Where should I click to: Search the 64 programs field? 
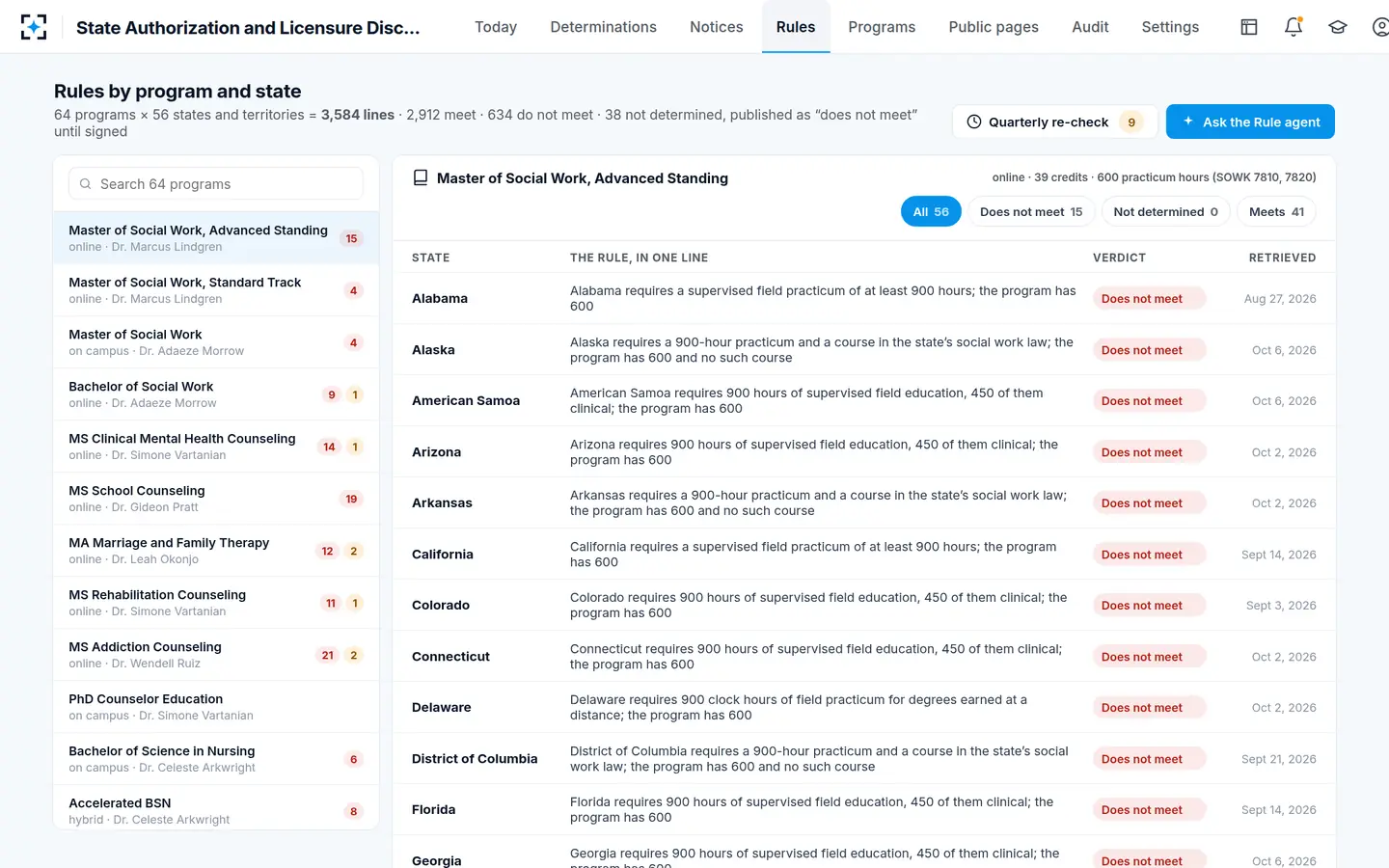pyautogui.click(x=216, y=184)
